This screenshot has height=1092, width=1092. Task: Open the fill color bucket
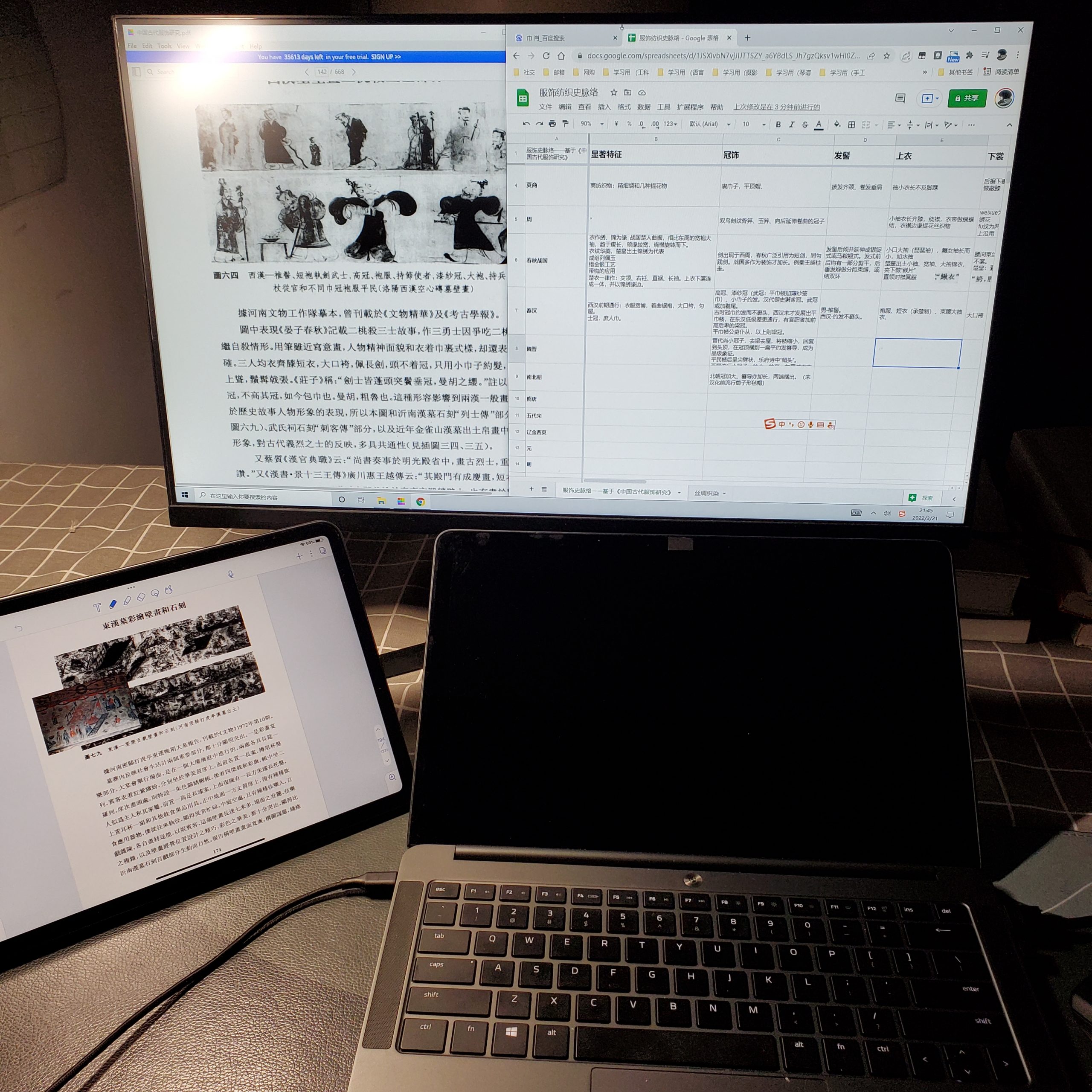(x=837, y=125)
